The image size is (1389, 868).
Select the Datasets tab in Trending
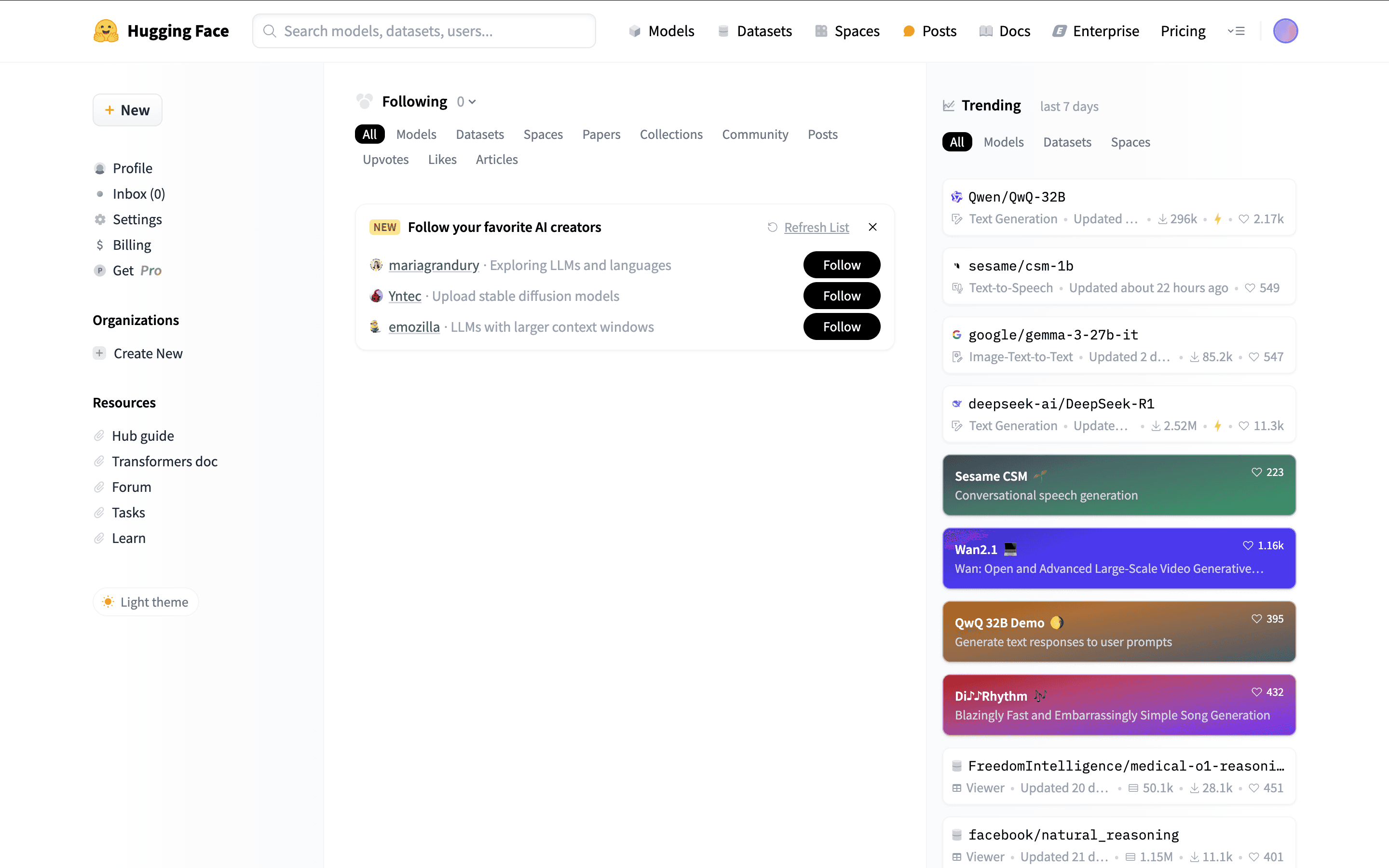pyautogui.click(x=1067, y=142)
